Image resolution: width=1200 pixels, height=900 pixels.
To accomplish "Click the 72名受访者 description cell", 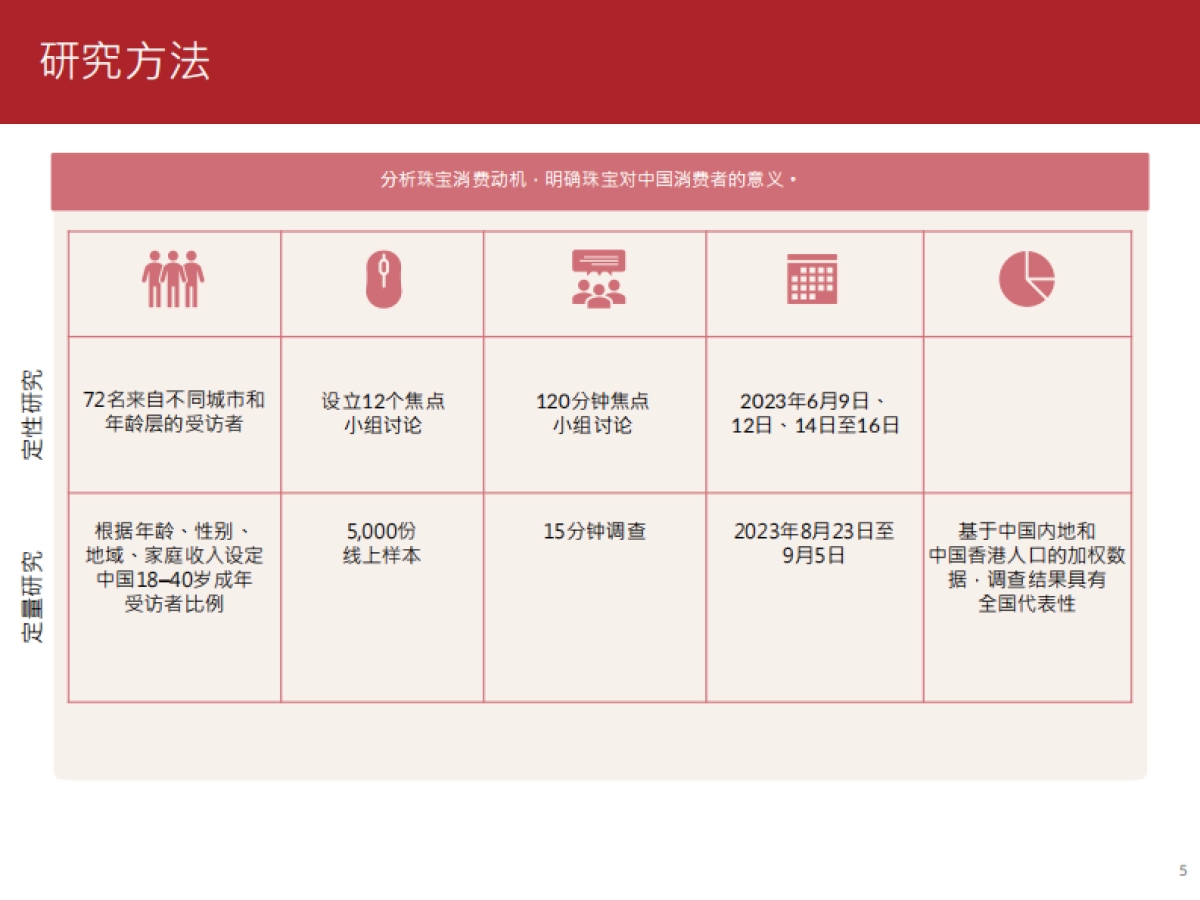I will pyautogui.click(x=174, y=412).
